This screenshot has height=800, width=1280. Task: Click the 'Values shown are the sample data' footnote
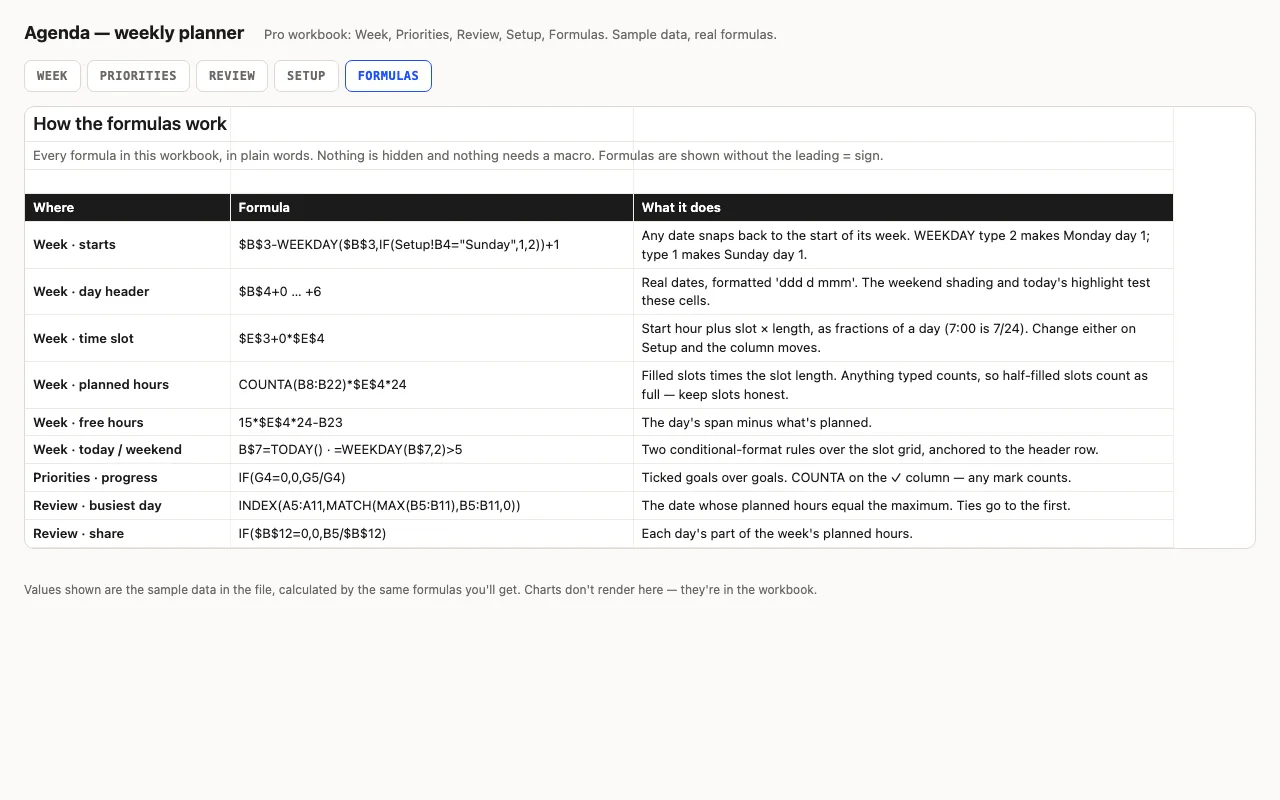[x=420, y=590]
